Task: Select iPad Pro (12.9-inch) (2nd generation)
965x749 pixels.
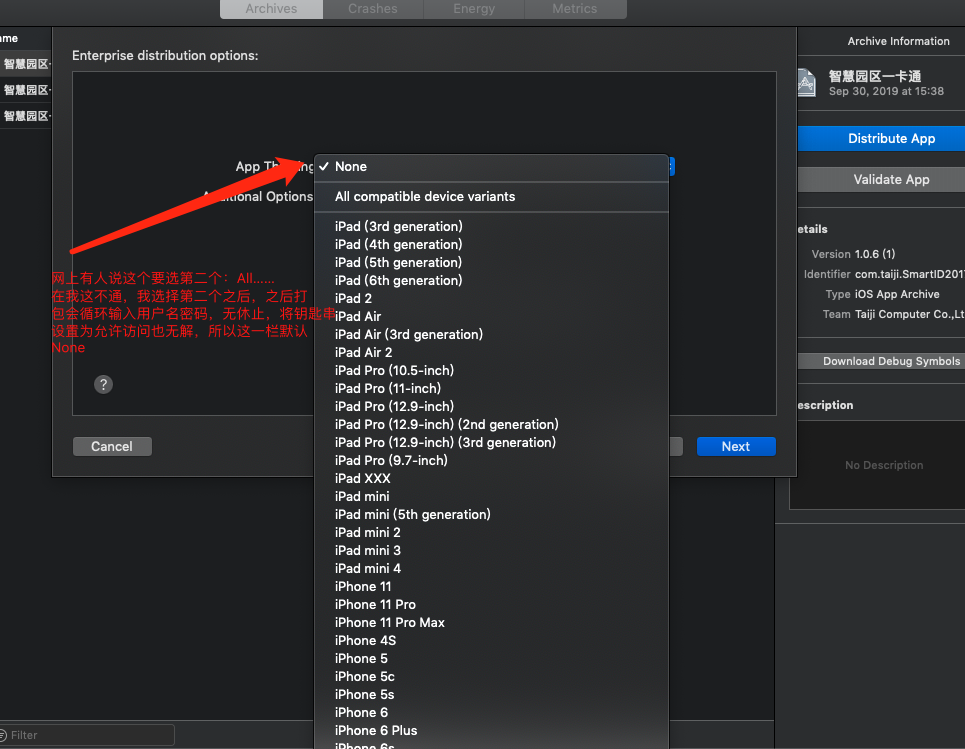Action: (x=491, y=425)
